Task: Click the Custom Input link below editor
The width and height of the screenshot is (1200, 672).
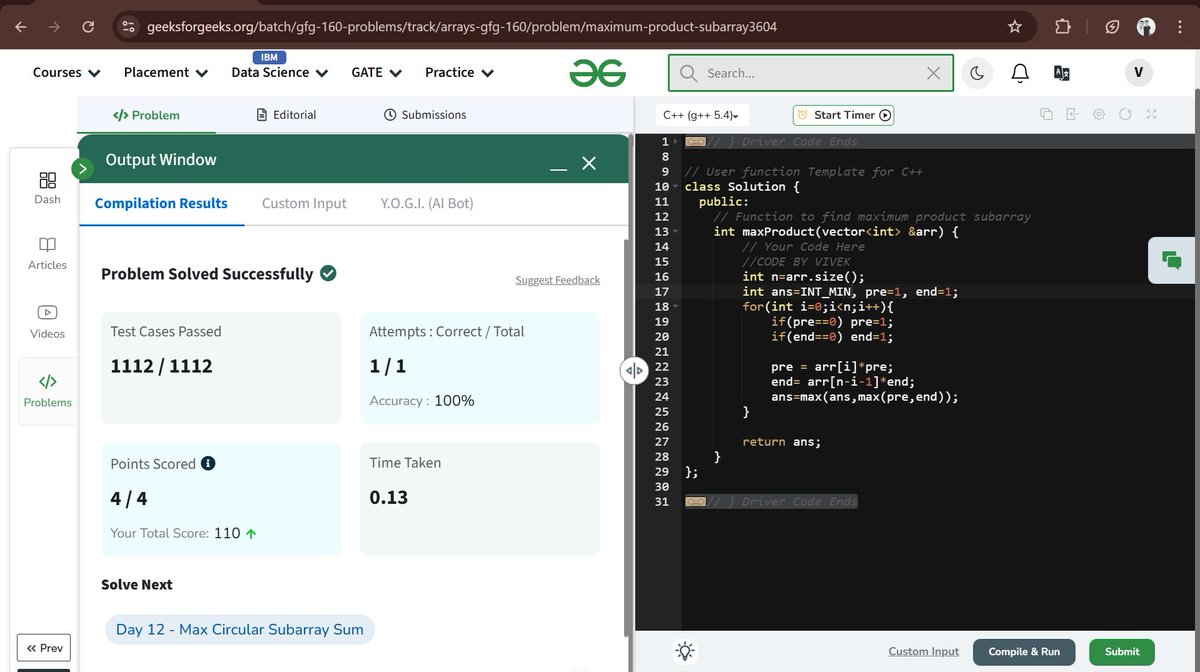Action: pyautogui.click(x=923, y=651)
